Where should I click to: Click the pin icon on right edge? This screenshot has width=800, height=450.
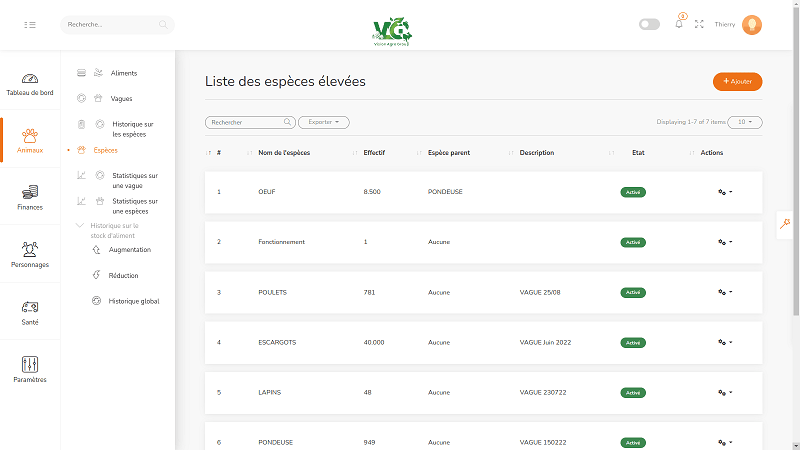[x=786, y=224]
